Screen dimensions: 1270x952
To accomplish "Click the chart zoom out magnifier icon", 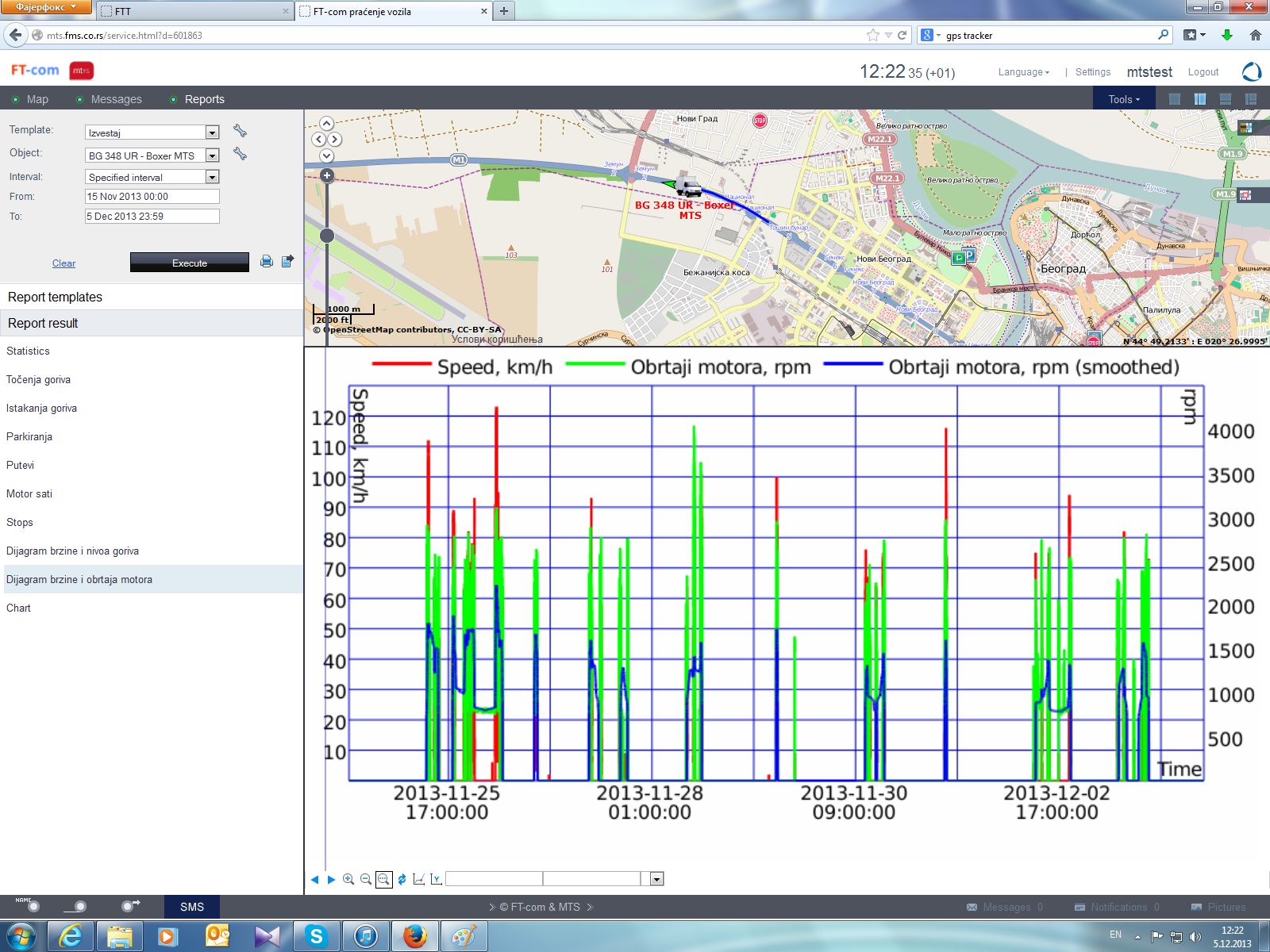I will (366, 879).
